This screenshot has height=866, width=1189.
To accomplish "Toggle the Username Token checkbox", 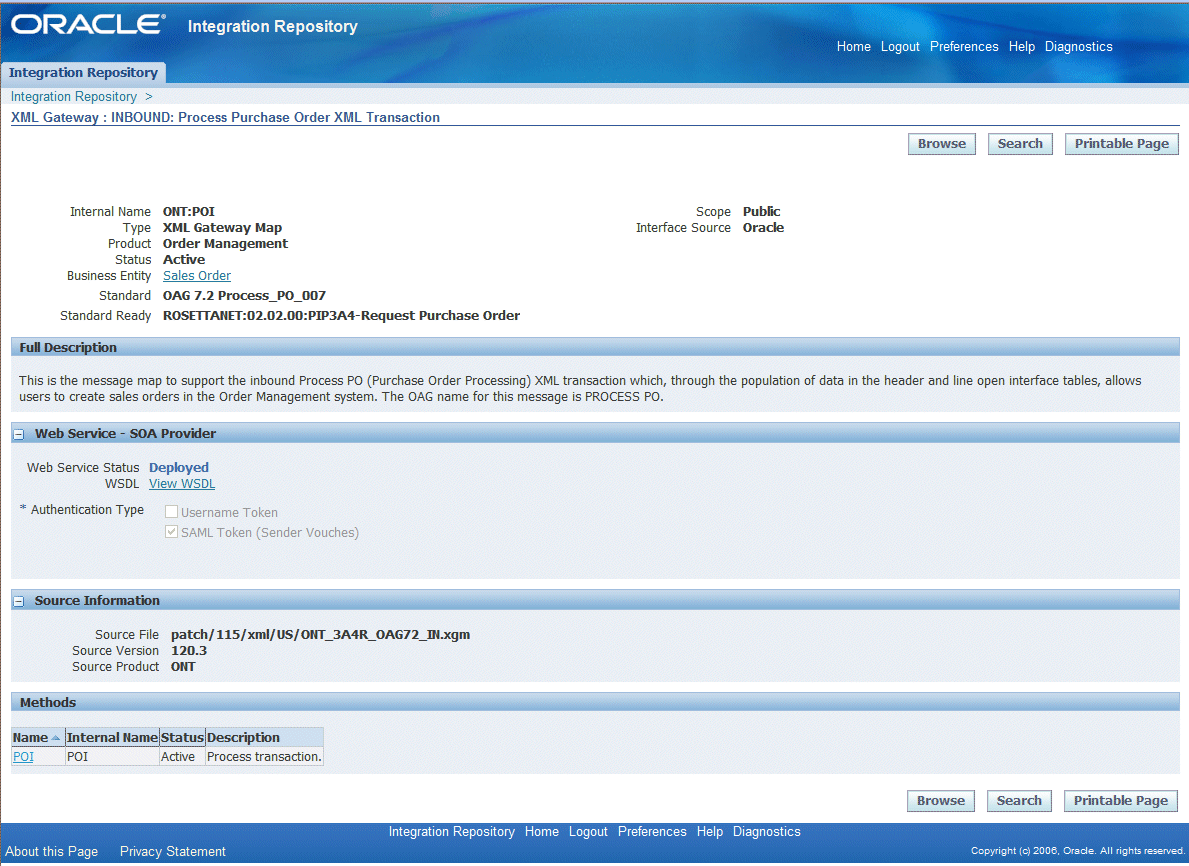I will click(x=171, y=512).
